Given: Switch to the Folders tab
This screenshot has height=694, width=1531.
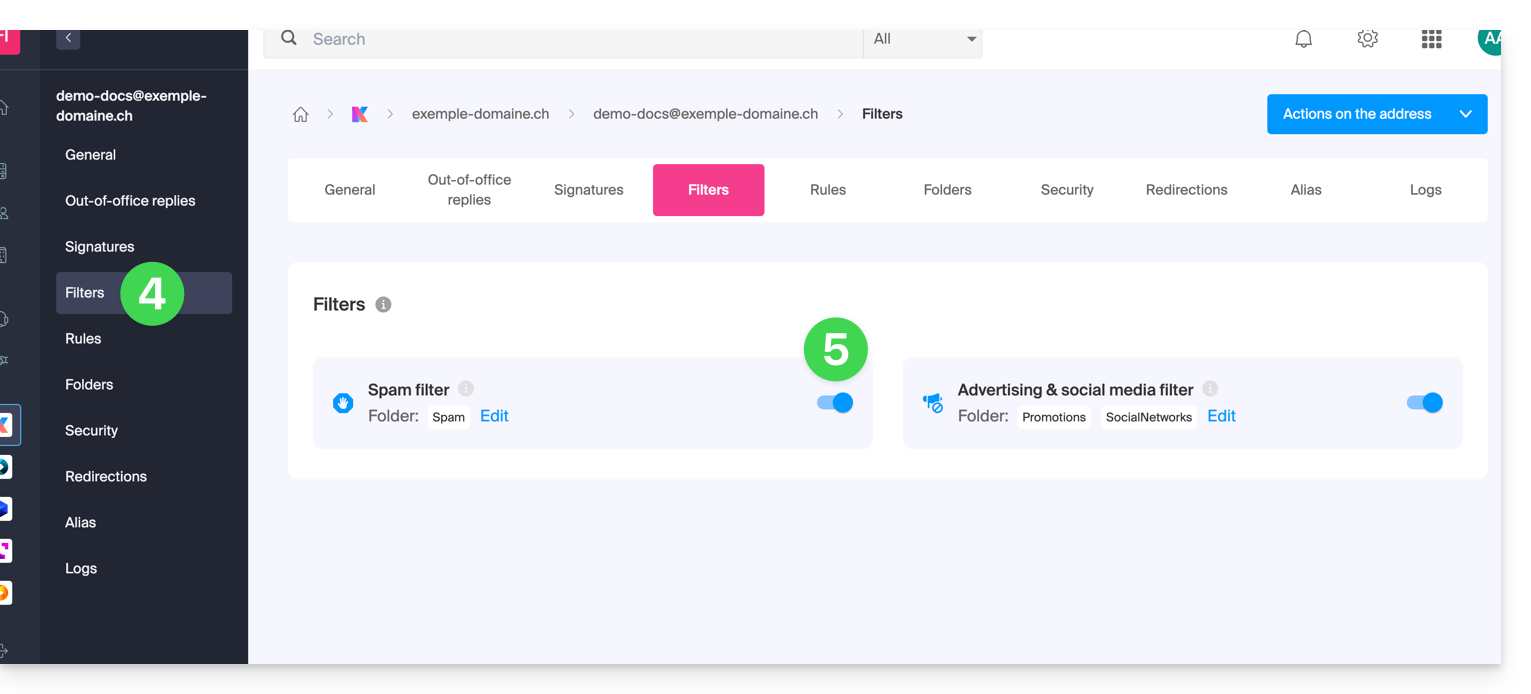Looking at the screenshot, I should click(x=948, y=190).
